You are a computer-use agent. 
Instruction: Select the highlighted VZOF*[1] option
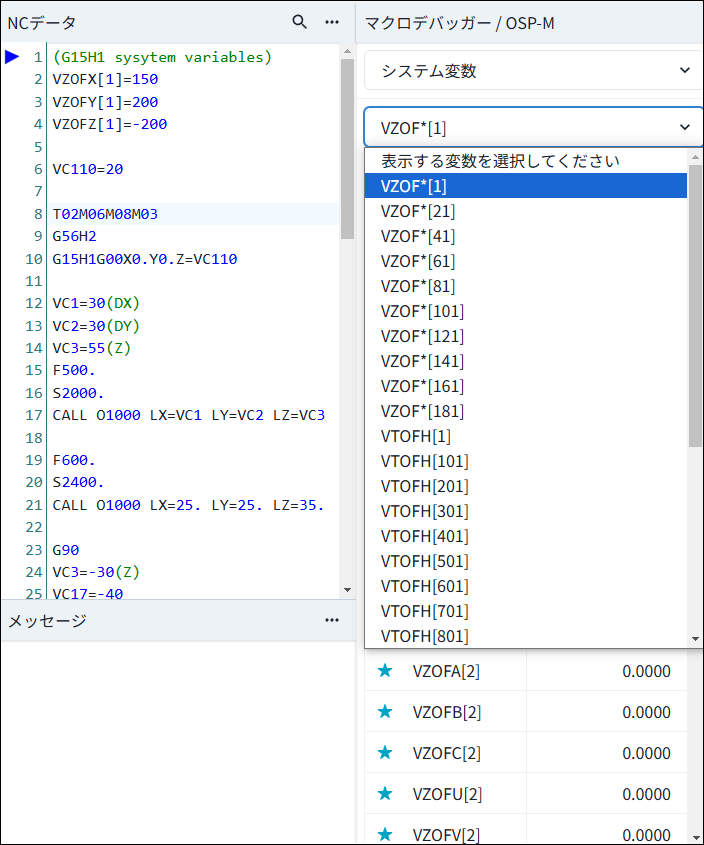(526, 186)
